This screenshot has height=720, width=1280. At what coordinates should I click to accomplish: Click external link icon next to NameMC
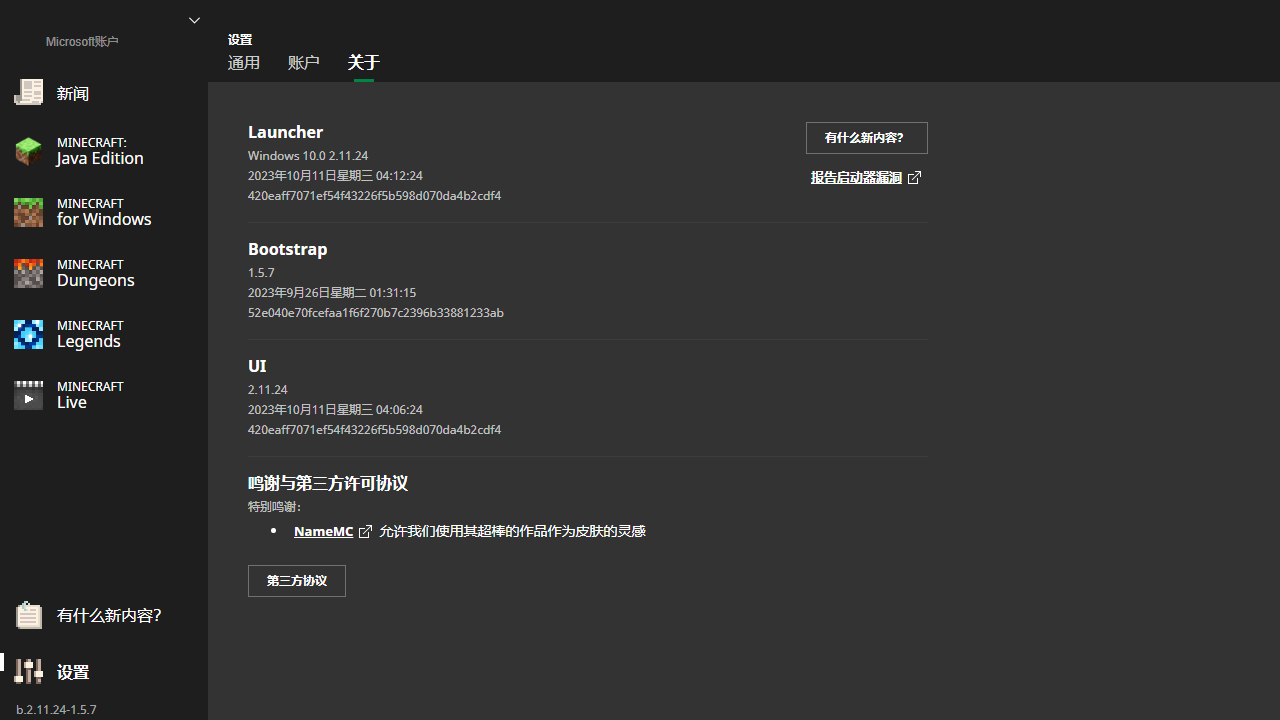pos(365,532)
